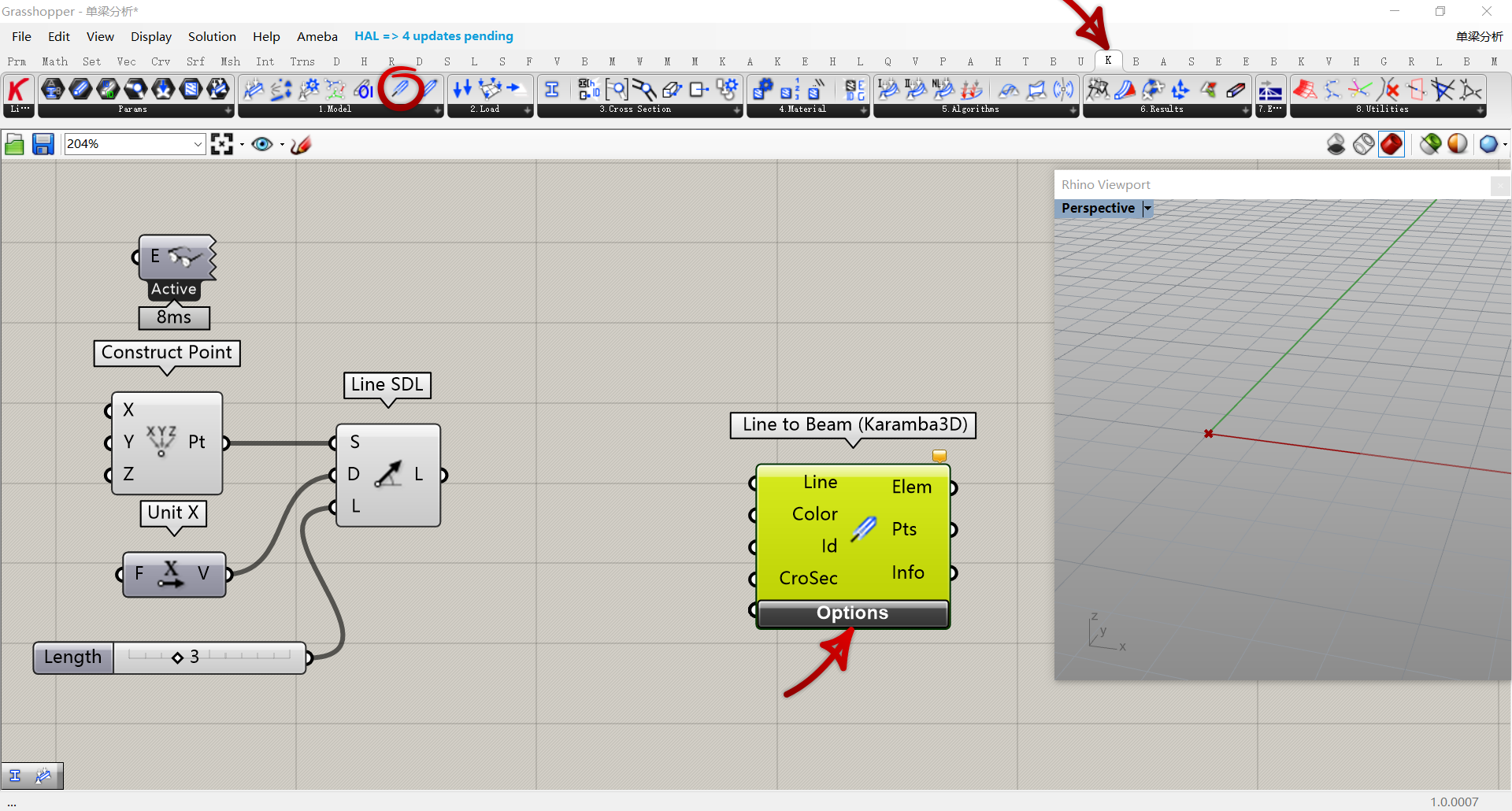Click the Zoom Extents icon
The height and width of the screenshot is (811, 1512).
point(222,144)
